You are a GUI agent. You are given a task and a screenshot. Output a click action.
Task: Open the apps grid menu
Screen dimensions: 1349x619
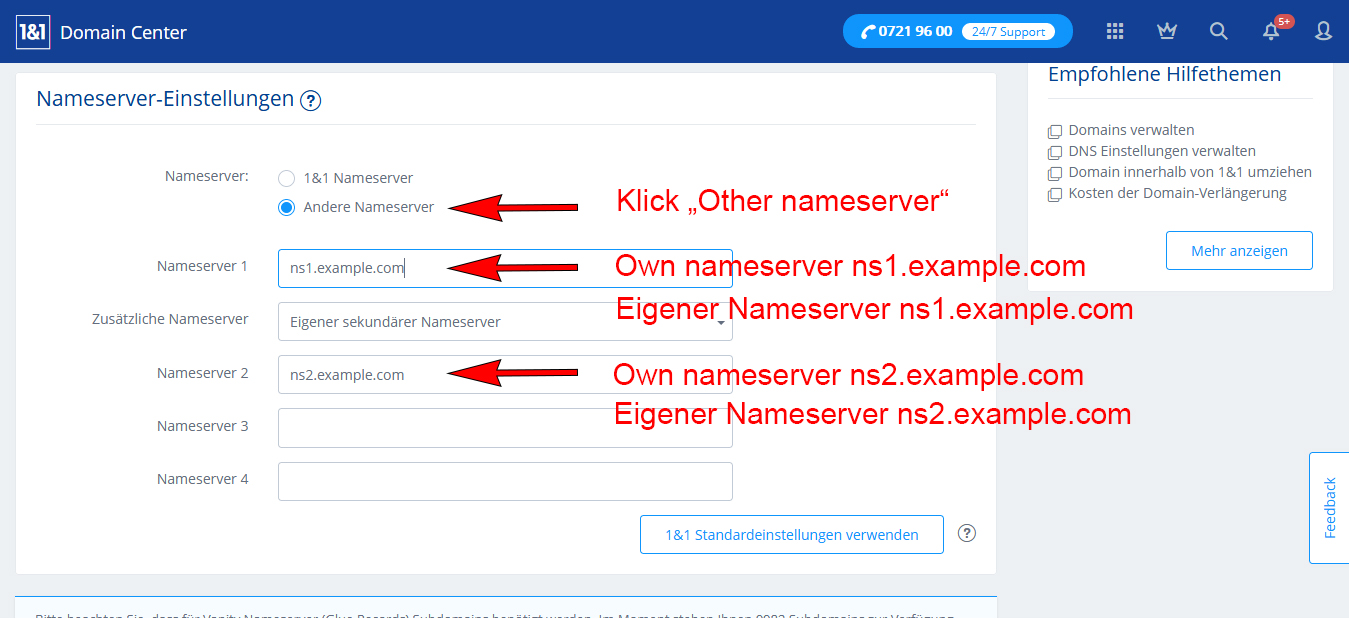[1115, 31]
